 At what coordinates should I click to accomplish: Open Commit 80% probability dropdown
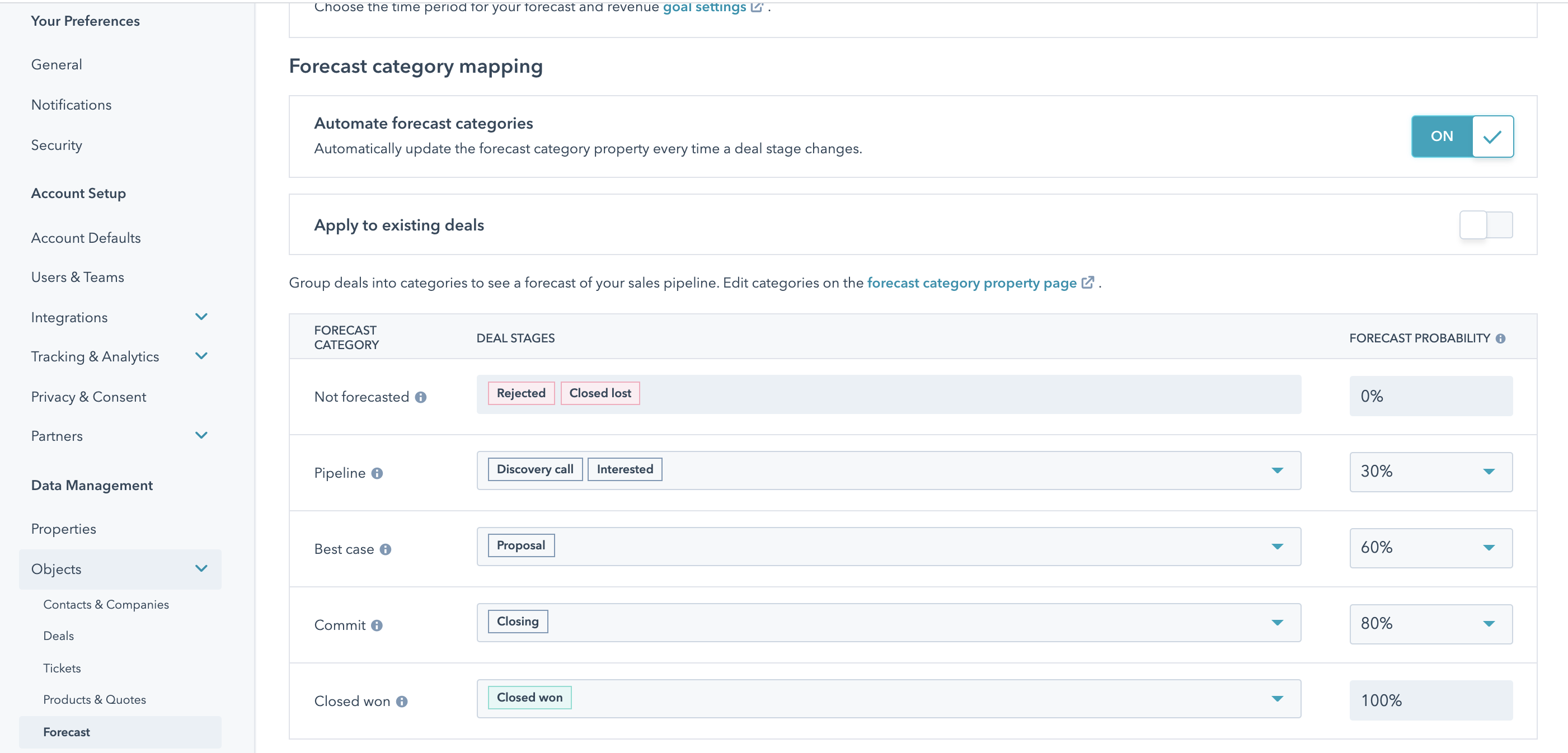(1430, 624)
